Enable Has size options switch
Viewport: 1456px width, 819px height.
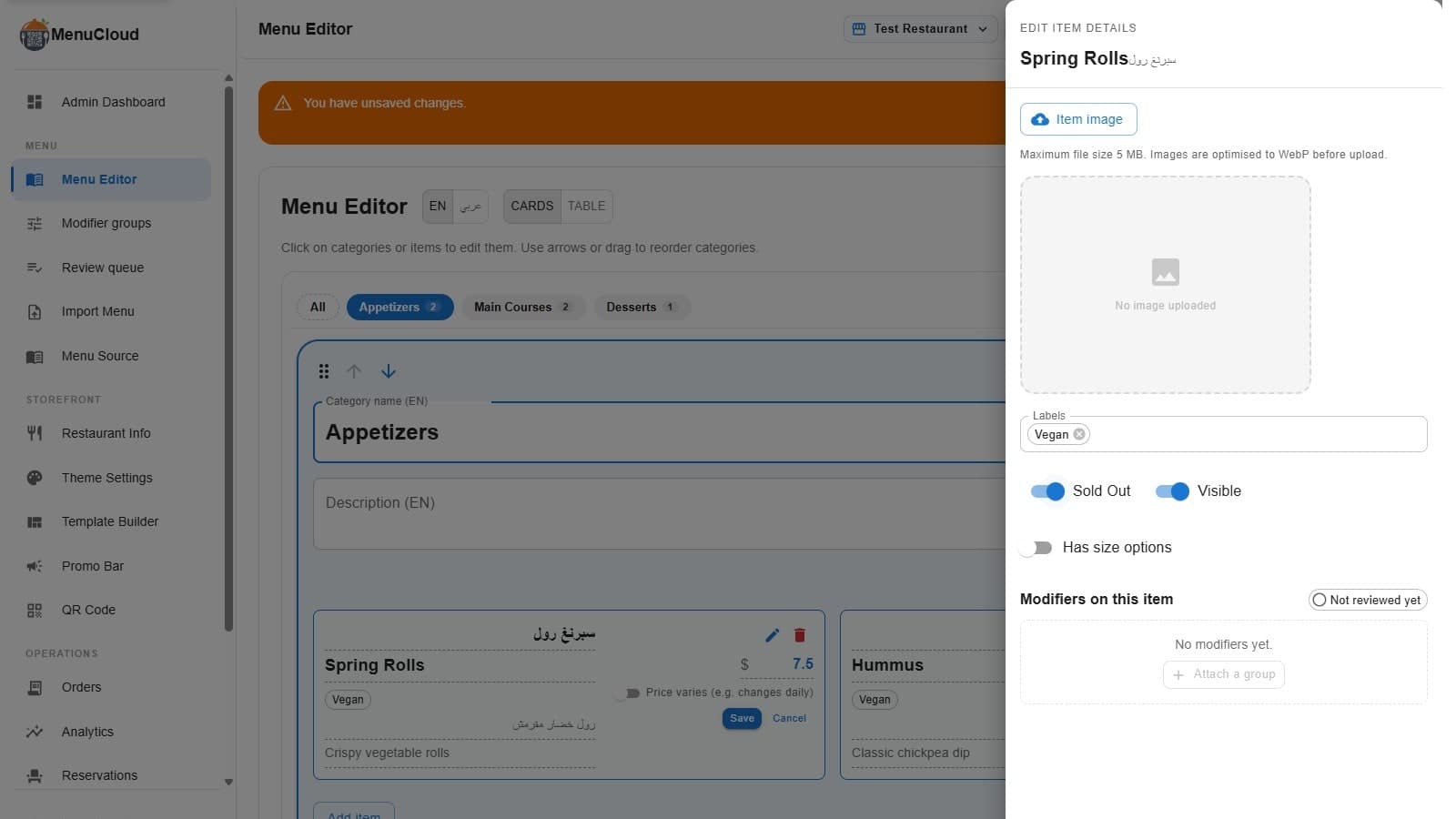click(x=1036, y=548)
